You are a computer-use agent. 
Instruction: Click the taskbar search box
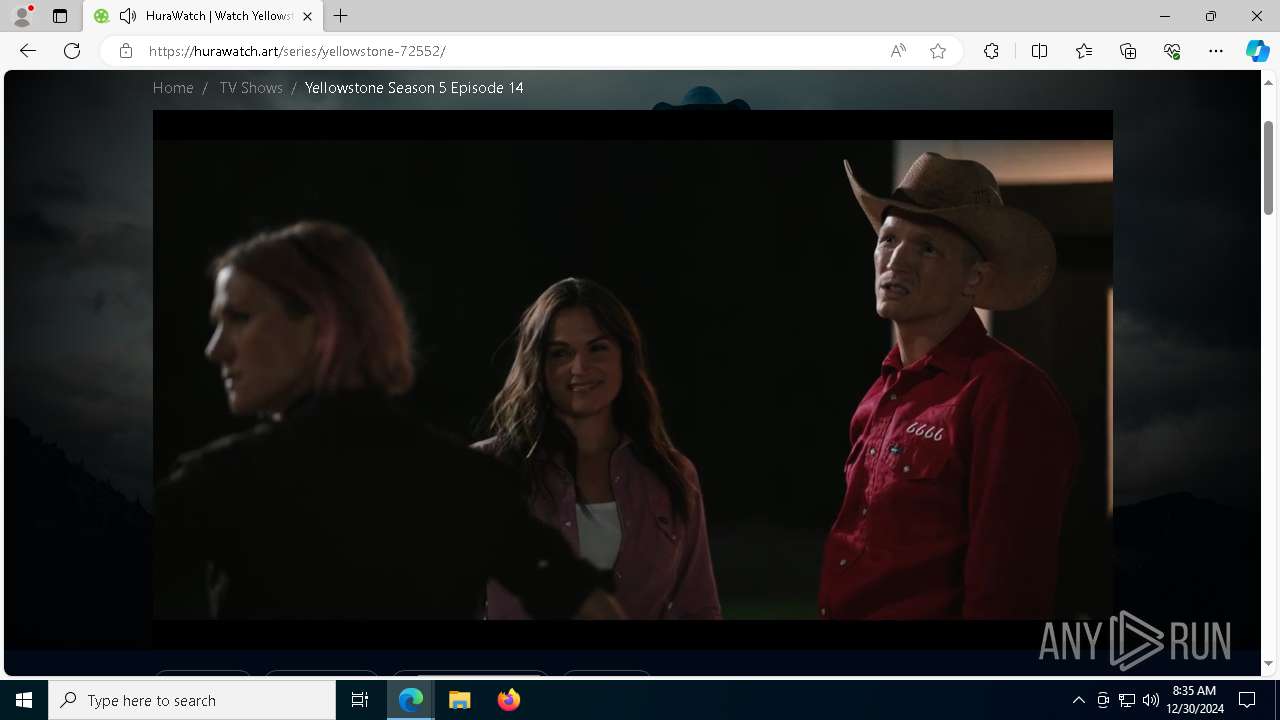tap(192, 700)
